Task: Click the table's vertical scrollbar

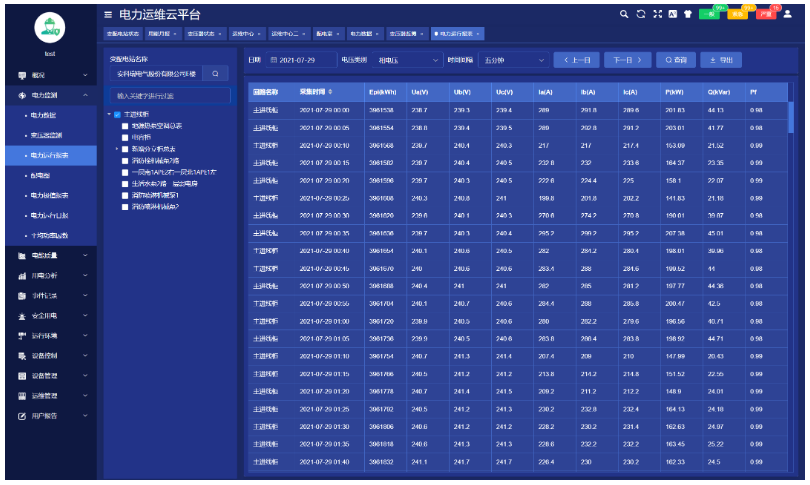Action: 790,120
